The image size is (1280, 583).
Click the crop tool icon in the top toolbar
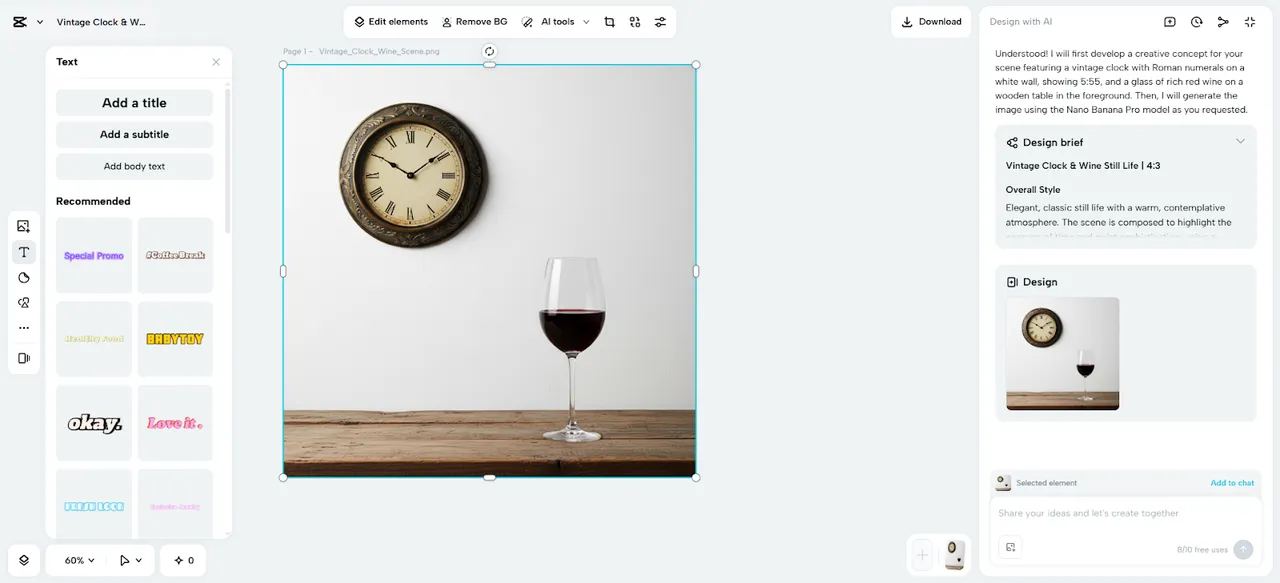(x=609, y=22)
